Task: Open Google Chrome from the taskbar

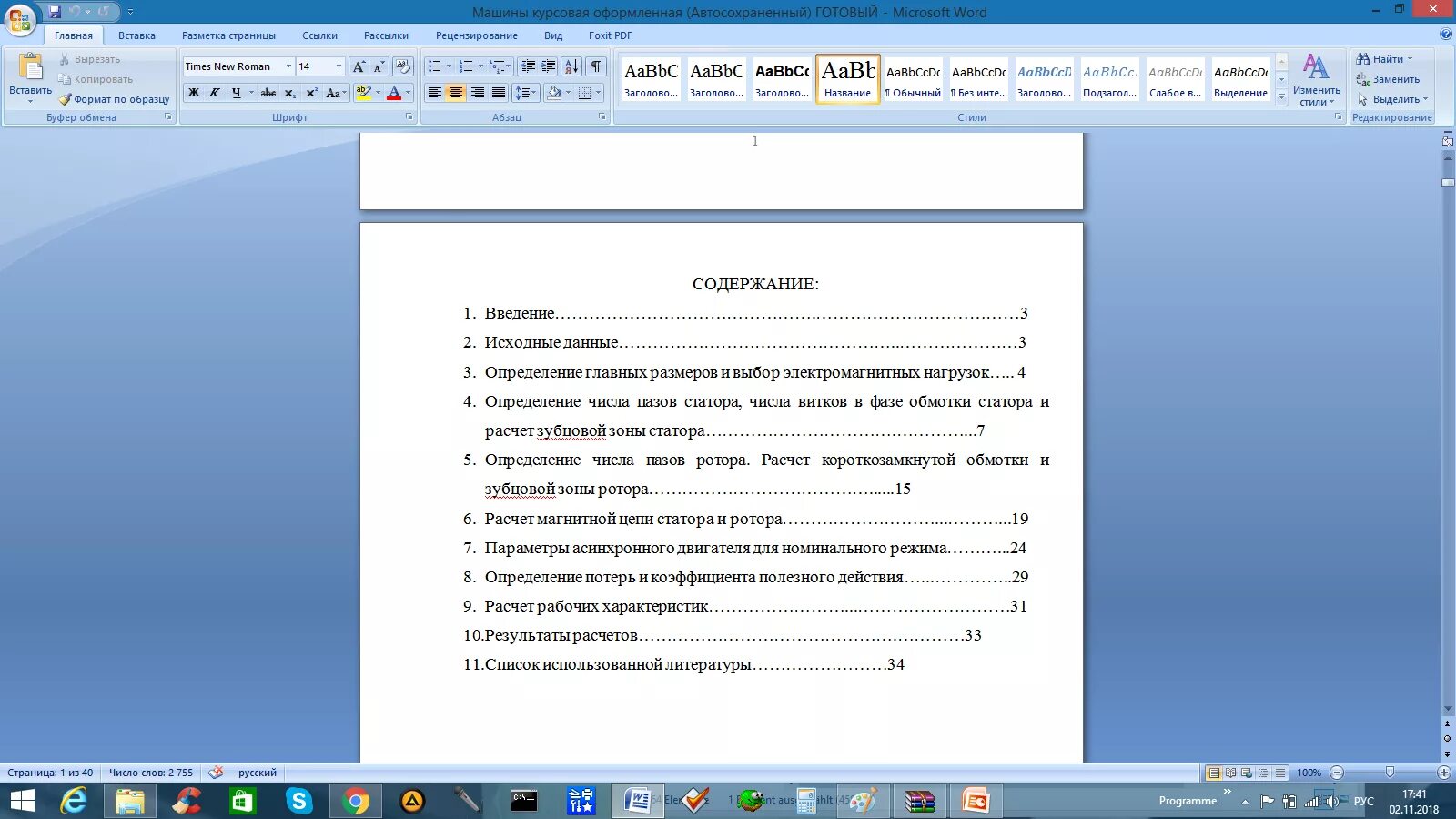Action: 356,801
